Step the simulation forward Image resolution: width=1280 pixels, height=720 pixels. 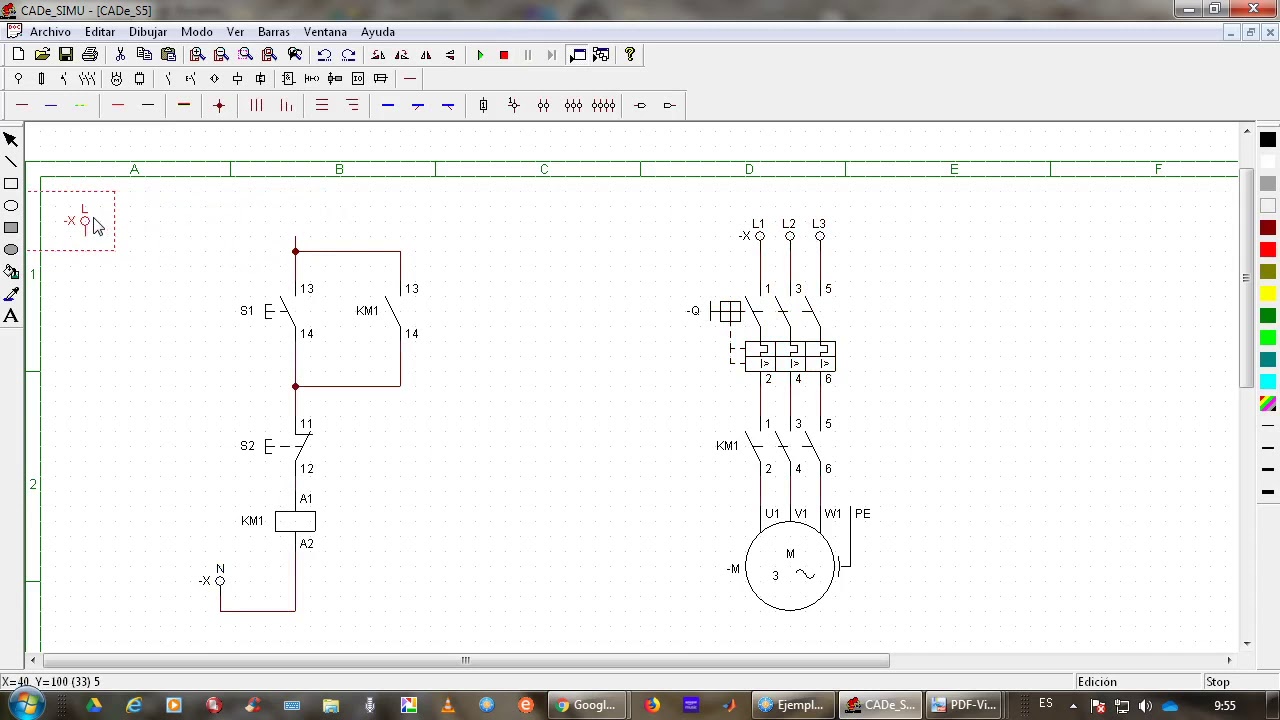point(552,55)
